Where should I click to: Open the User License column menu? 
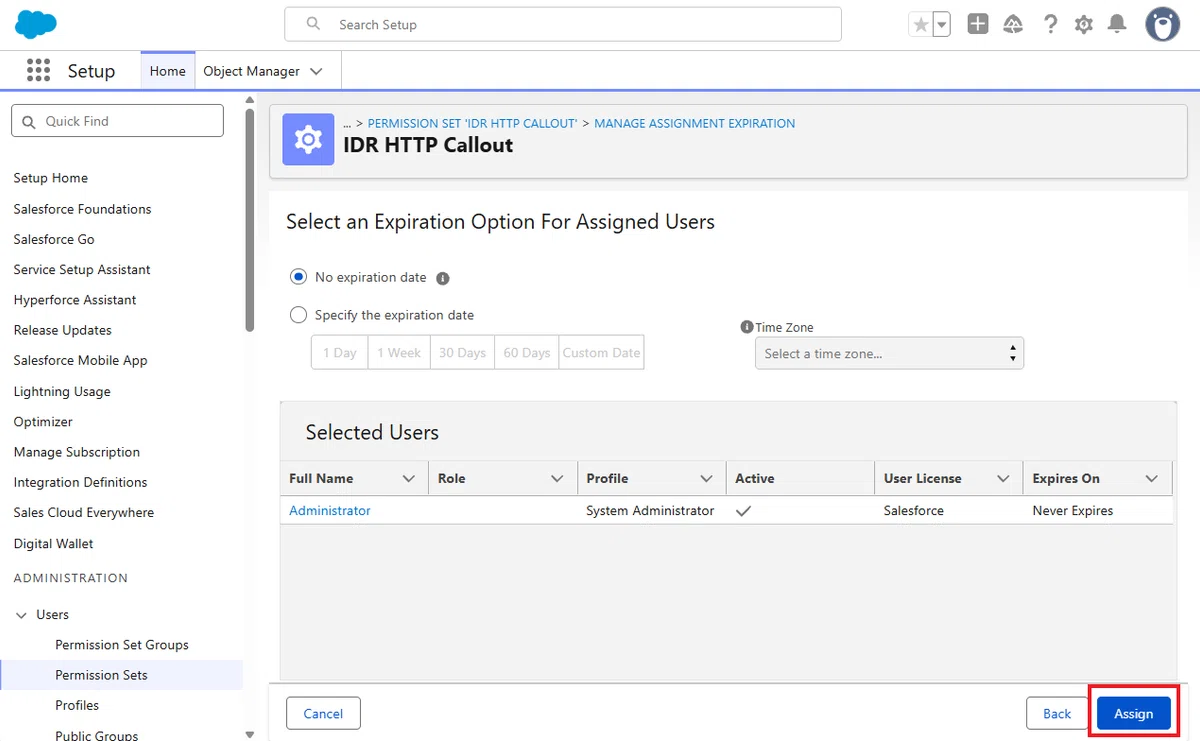1003,479
